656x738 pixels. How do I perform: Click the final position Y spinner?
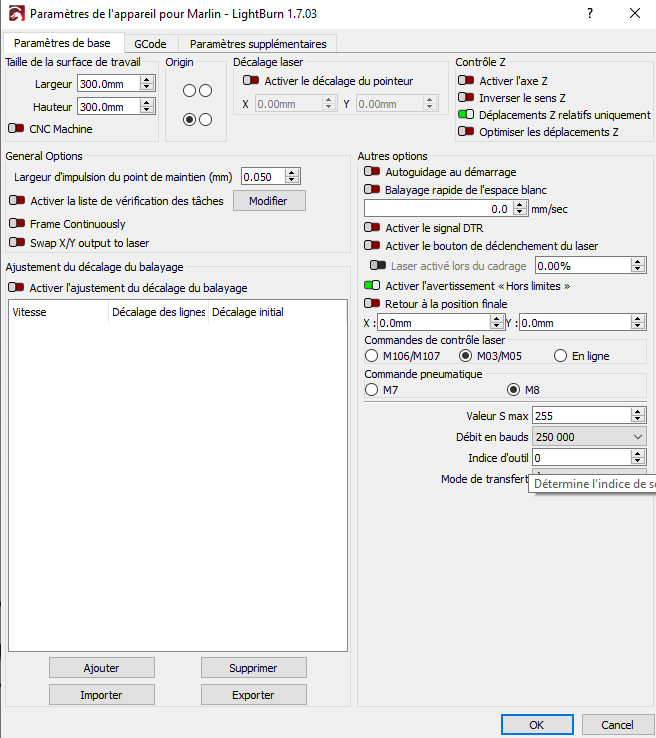coord(638,323)
